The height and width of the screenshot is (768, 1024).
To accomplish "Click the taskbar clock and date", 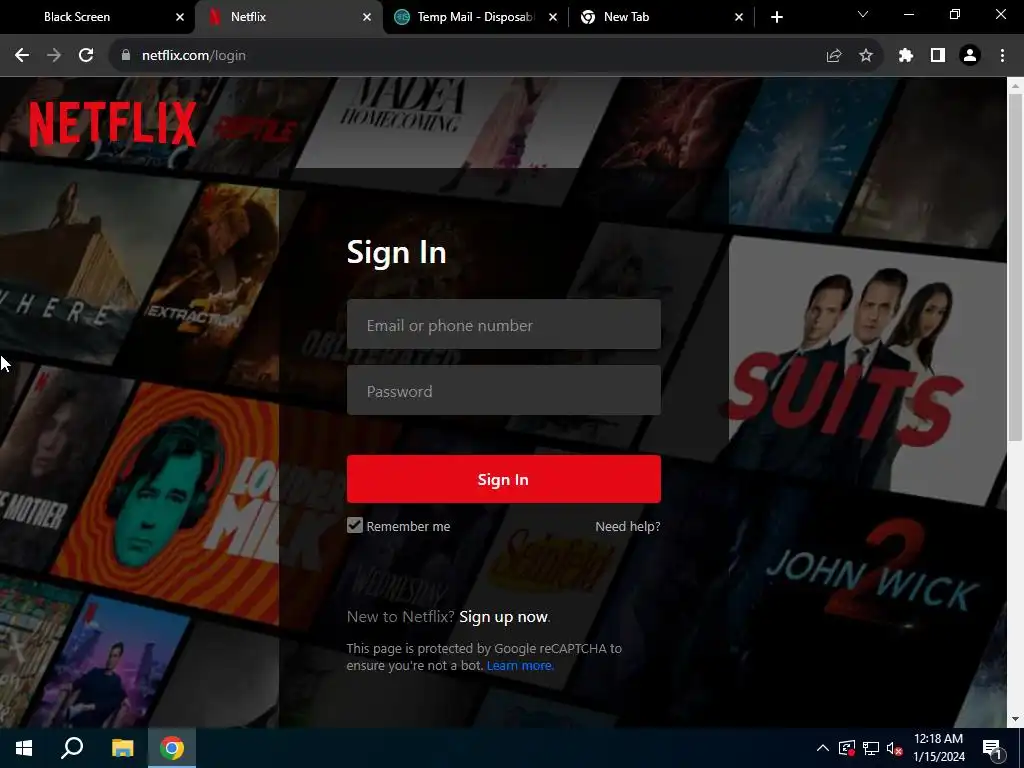I will pyautogui.click(x=938, y=748).
